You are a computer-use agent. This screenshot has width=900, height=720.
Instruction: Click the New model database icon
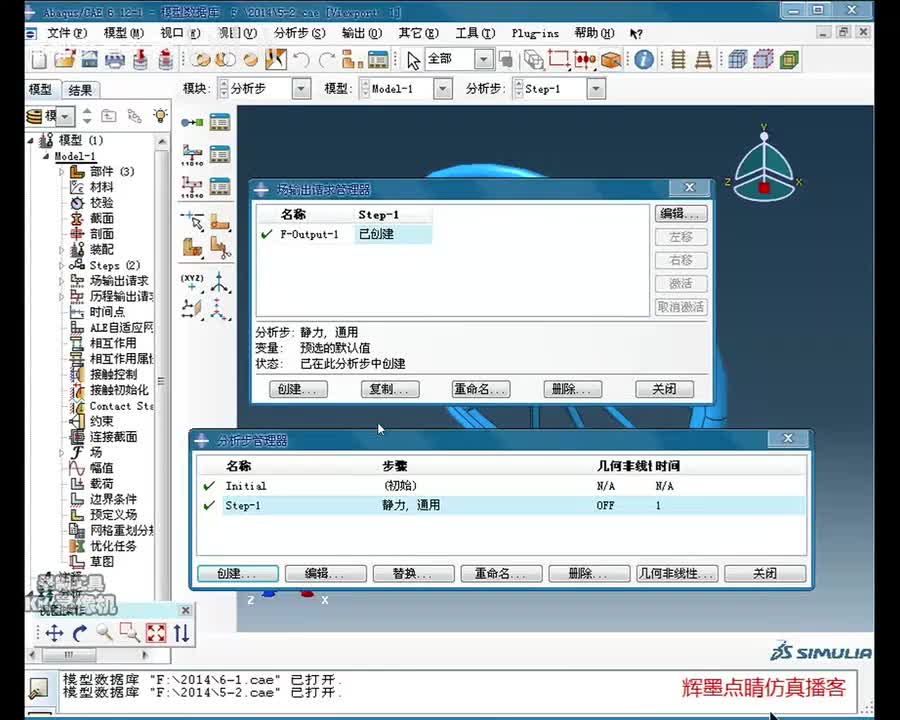[x=39, y=59]
